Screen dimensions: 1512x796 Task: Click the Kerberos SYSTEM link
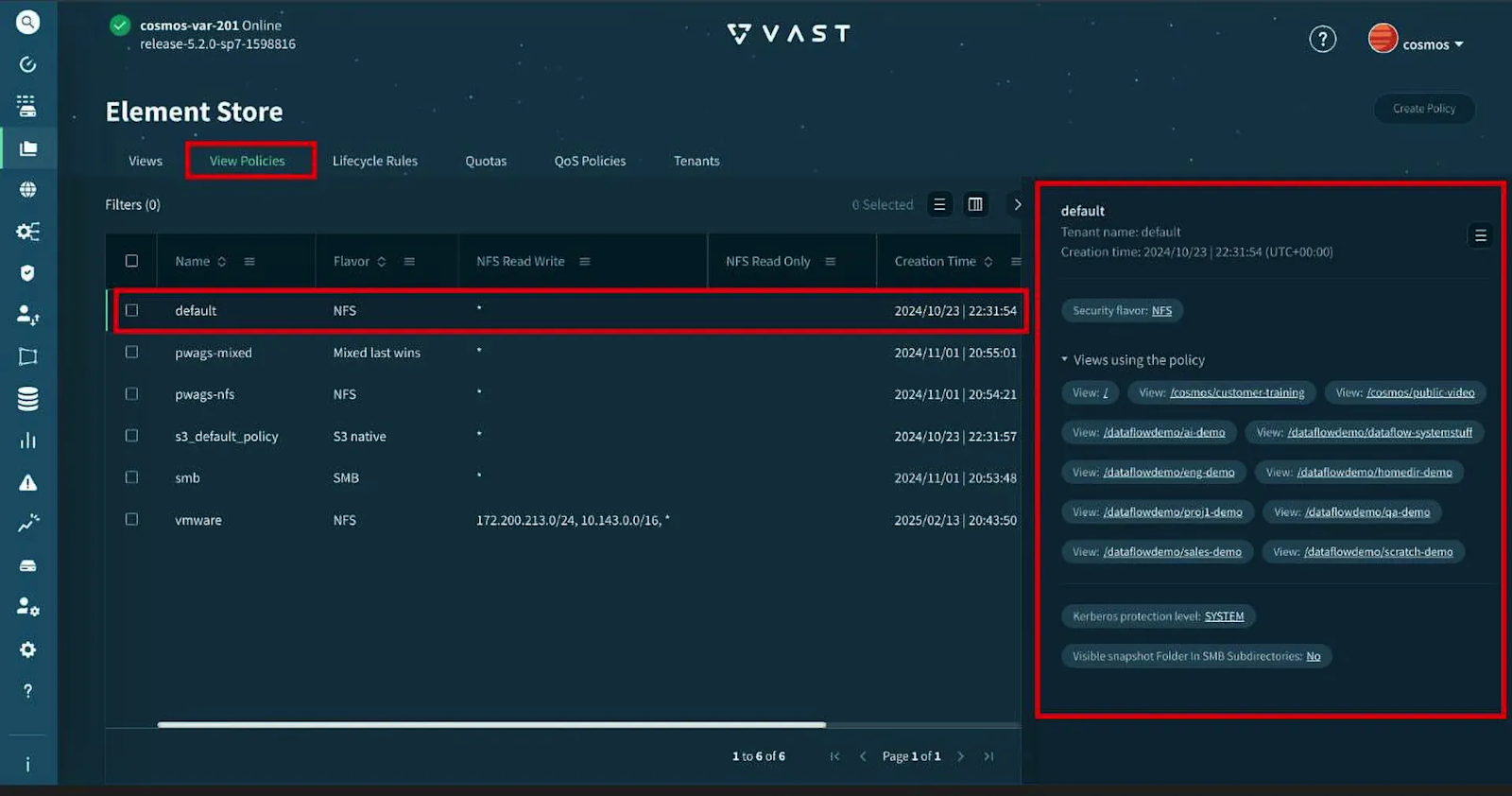tap(1224, 616)
